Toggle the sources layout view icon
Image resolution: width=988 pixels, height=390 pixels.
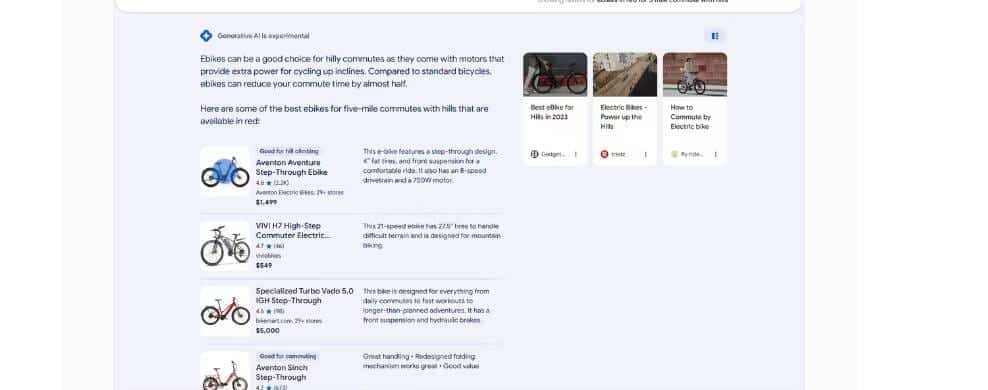click(715, 36)
